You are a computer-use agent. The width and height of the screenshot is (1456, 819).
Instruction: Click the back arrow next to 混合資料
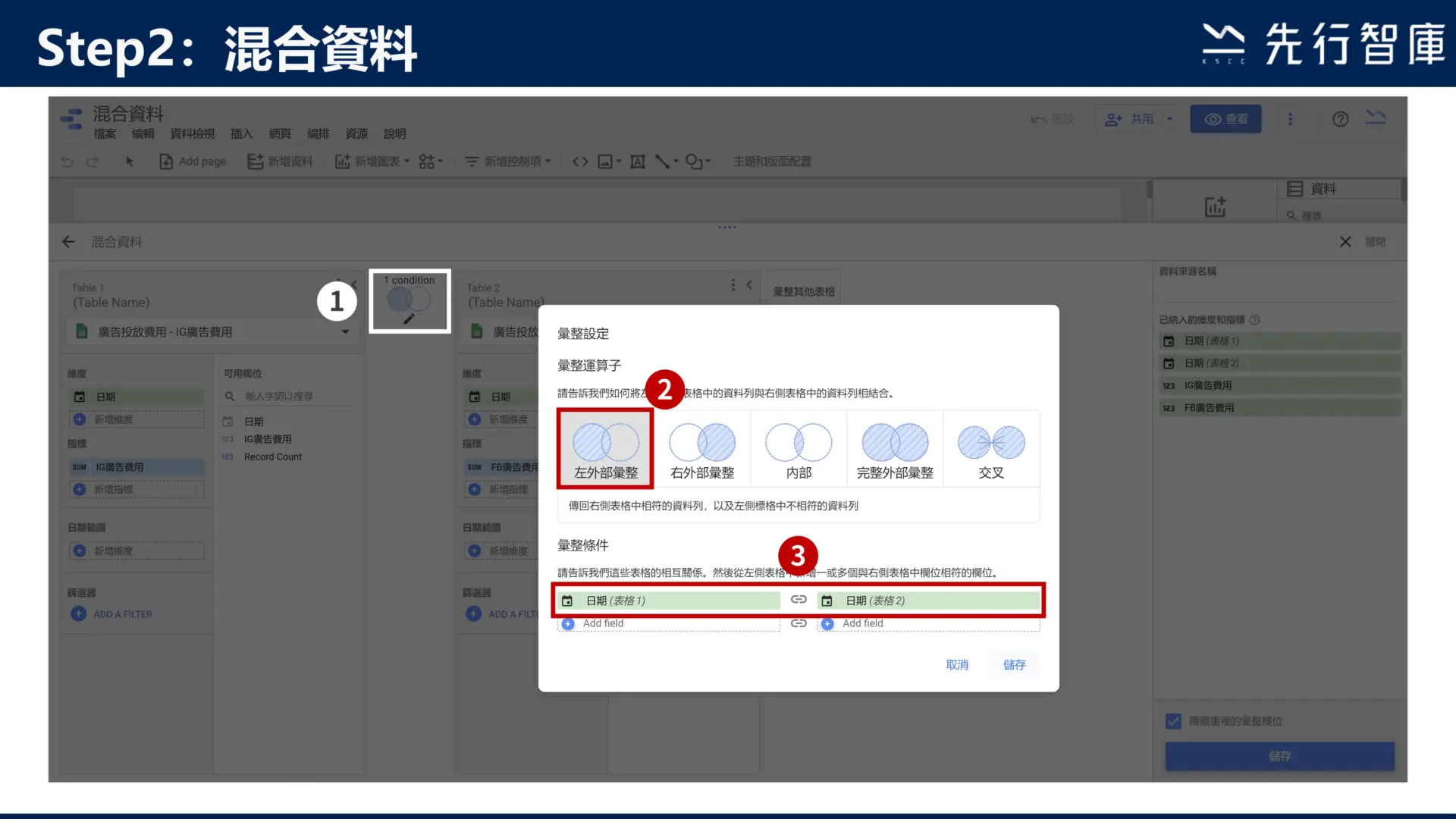click(x=68, y=242)
